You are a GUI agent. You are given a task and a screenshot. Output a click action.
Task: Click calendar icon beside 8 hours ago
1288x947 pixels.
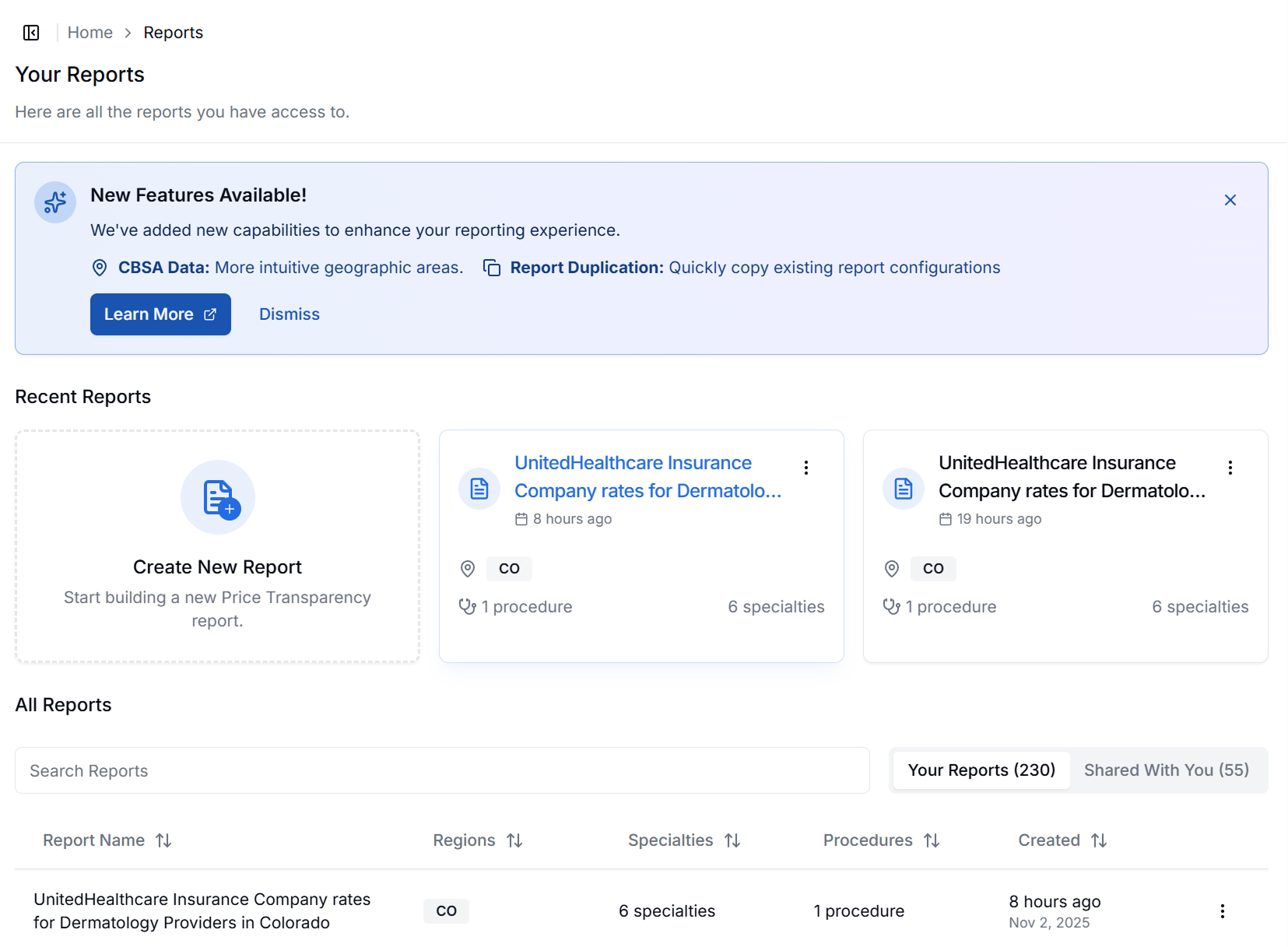click(x=521, y=519)
